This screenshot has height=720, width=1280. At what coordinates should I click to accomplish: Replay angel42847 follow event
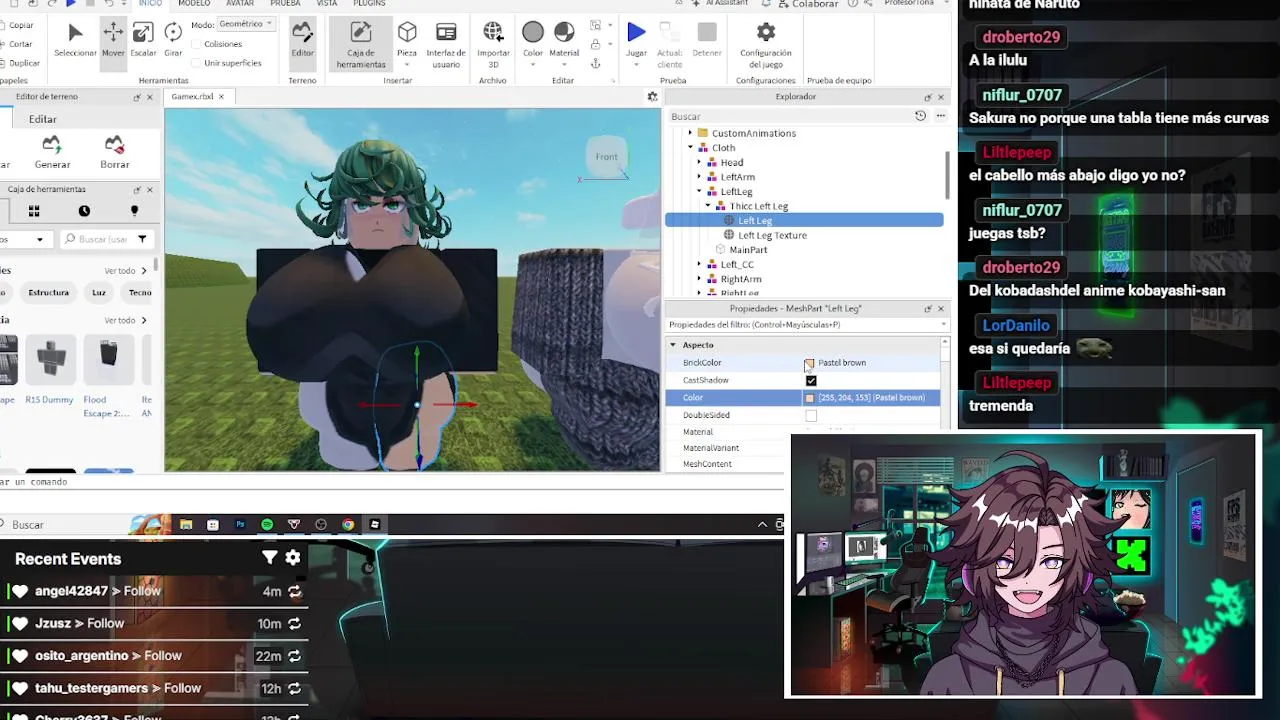click(x=295, y=592)
